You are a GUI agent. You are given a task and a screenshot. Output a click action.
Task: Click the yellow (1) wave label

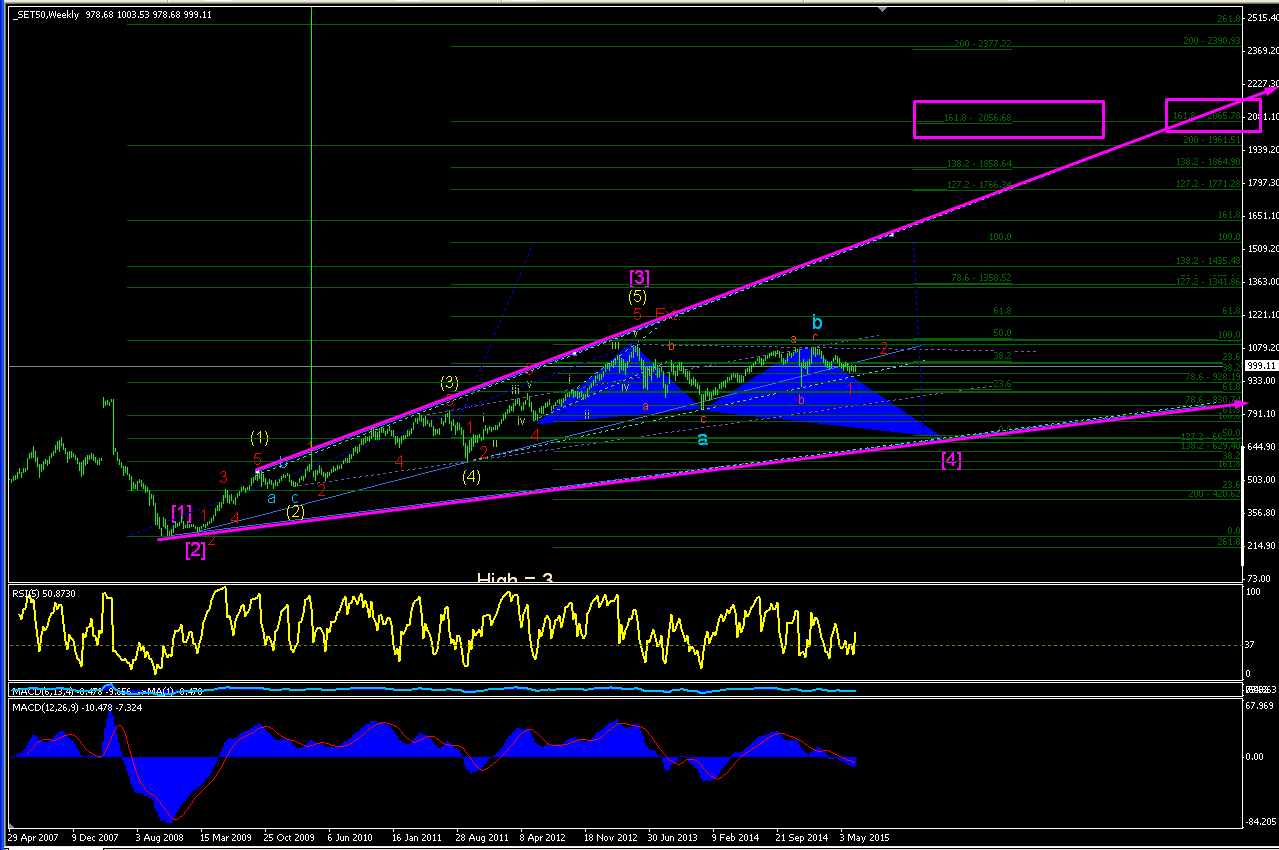260,437
